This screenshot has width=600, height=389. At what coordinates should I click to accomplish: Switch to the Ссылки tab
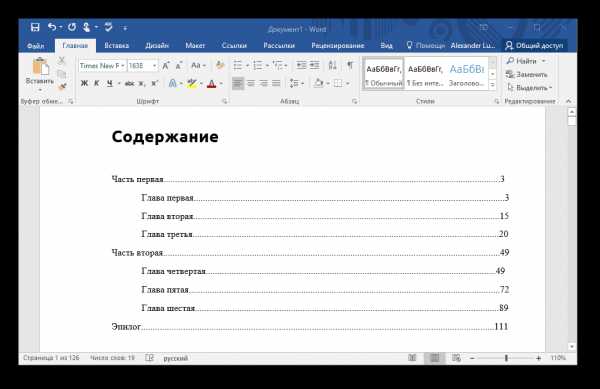(234, 46)
